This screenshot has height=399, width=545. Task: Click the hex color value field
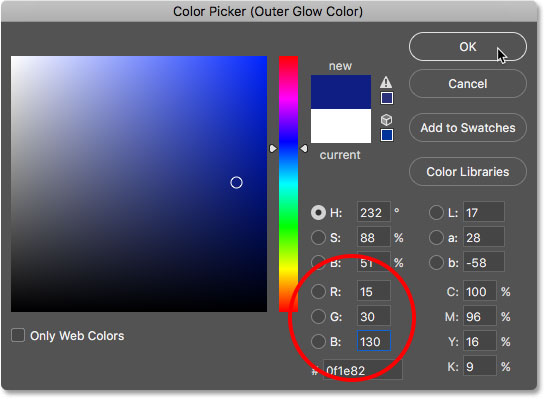(363, 370)
